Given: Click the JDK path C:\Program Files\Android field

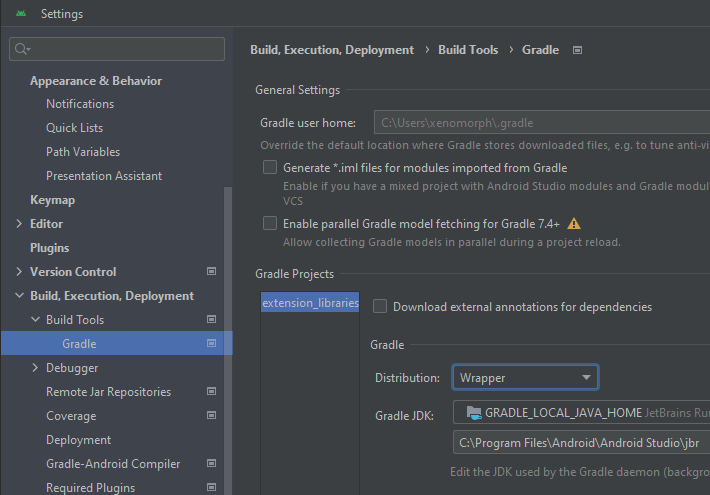Looking at the screenshot, I should [x=581, y=442].
